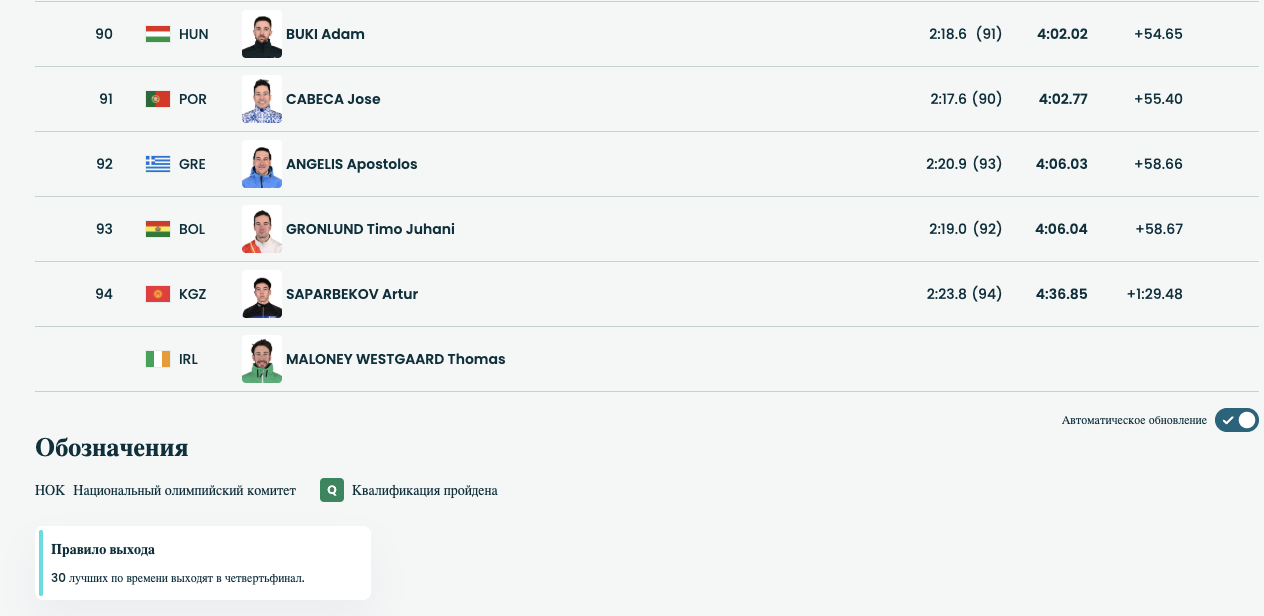Click the Portugal flag icon
1264x616 pixels.
pos(157,99)
